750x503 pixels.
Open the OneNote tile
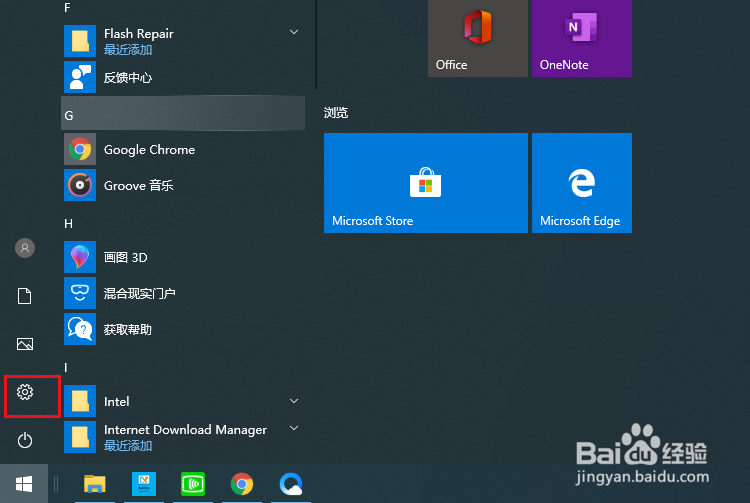point(582,38)
